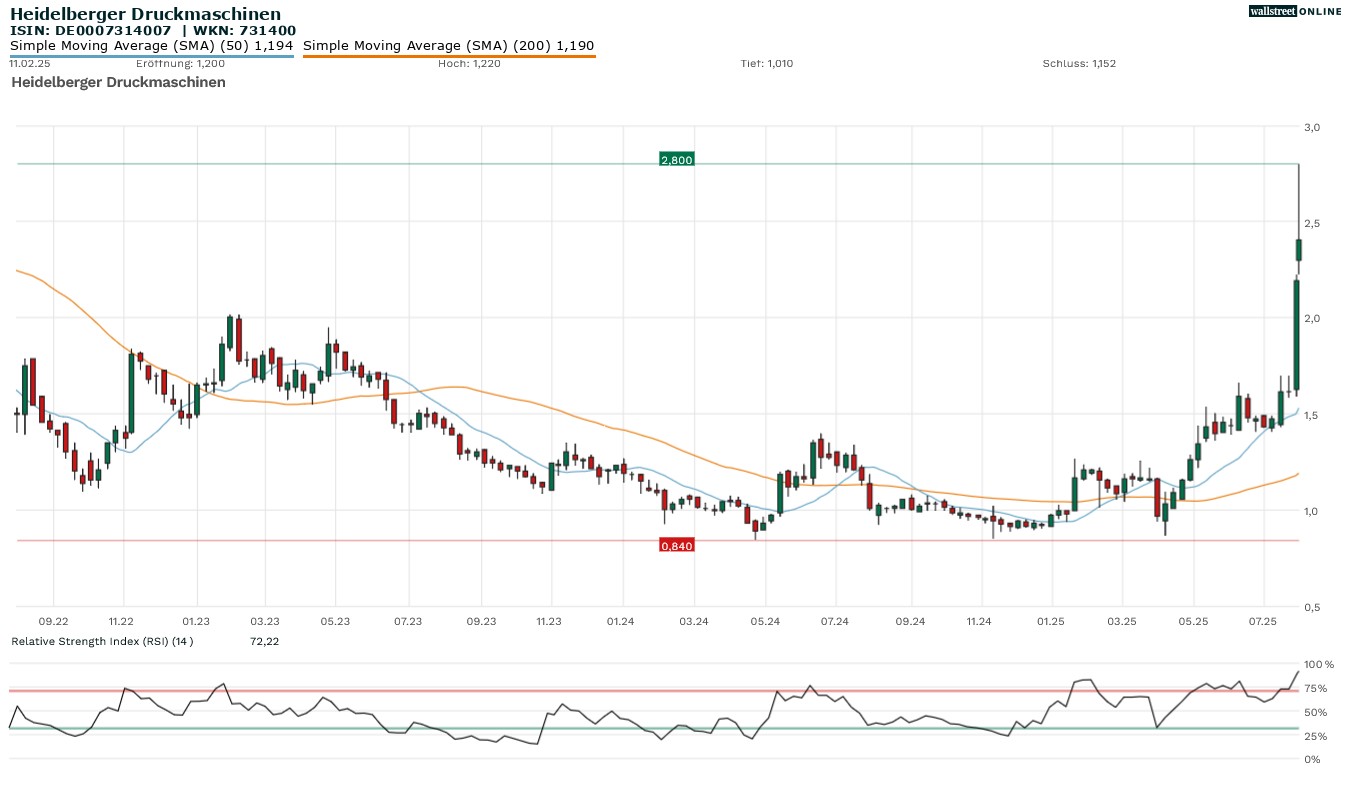This screenshot has width=1349, height=786.
Task: Click the wallstreet ONLINE logo
Action: (x=1294, y=11)
